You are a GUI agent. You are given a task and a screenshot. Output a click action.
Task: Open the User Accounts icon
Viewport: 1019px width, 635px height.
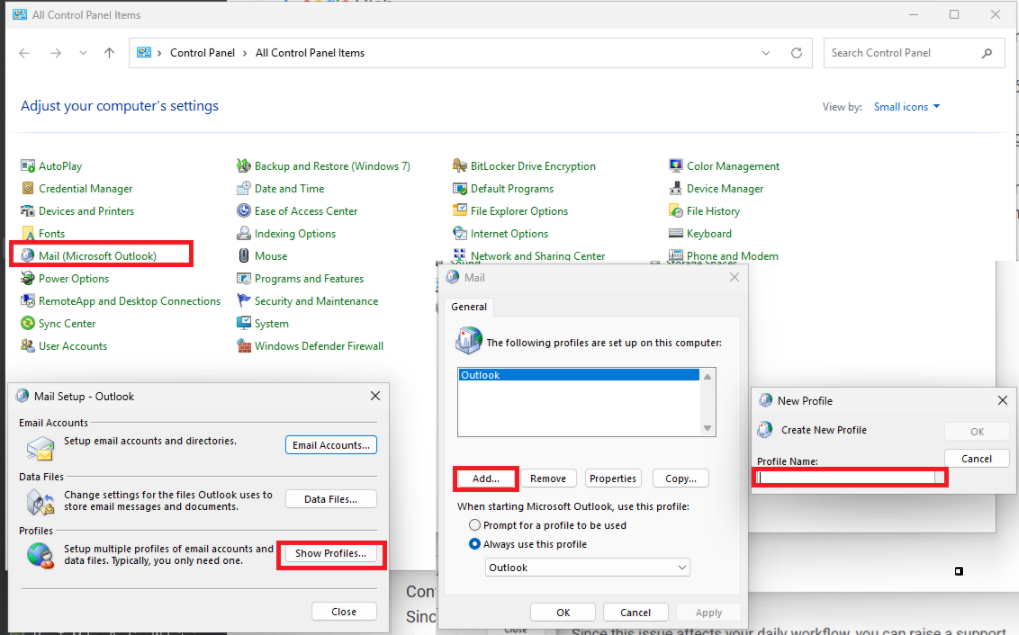click(x=27, y=346)
